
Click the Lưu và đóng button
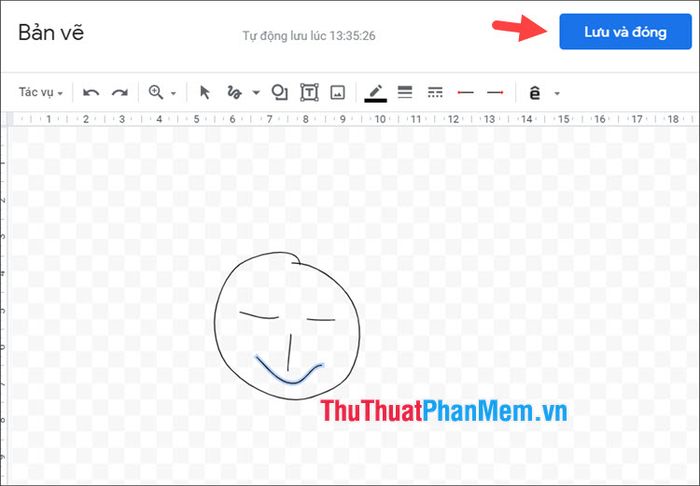click(625, 32)
